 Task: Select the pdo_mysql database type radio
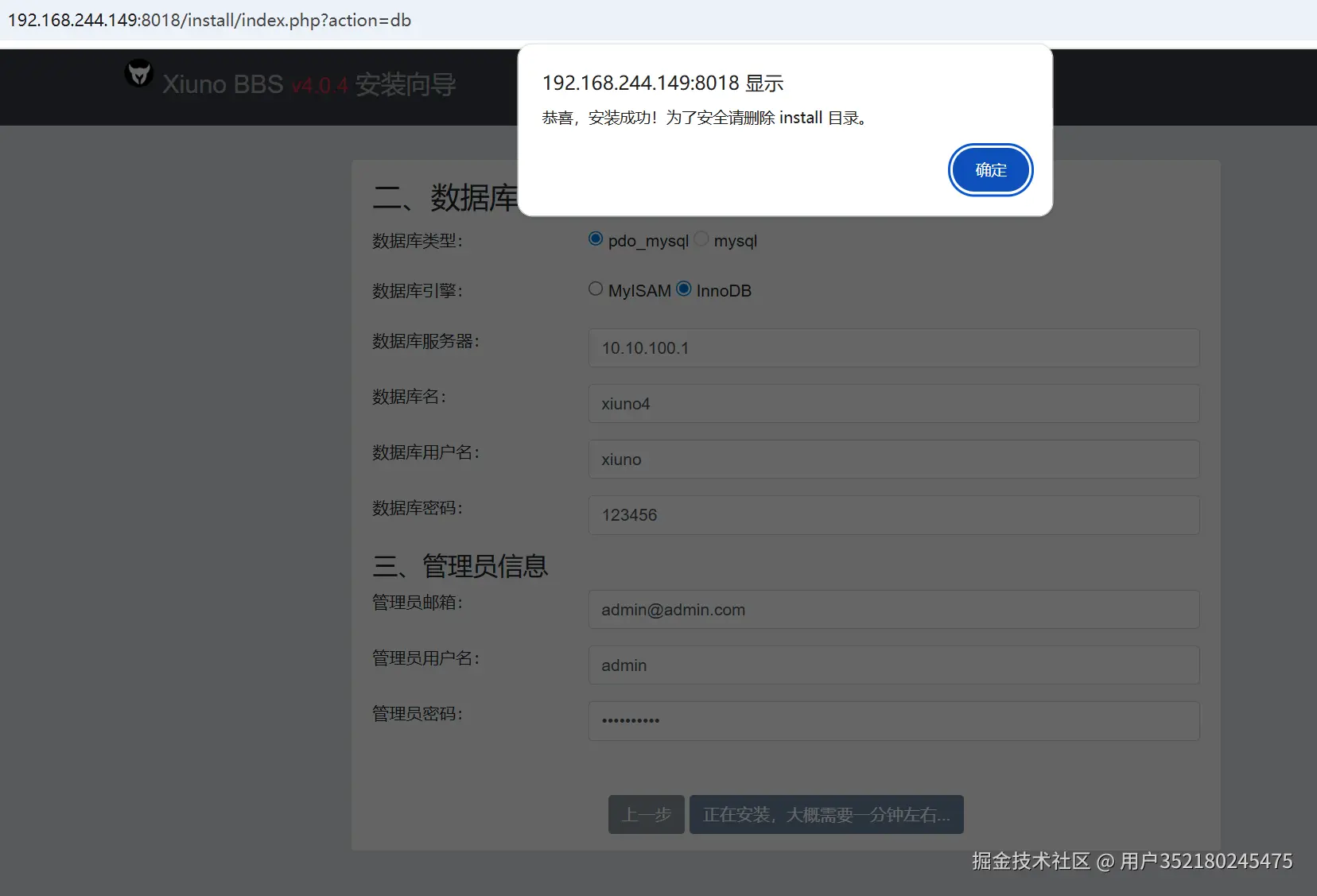pos(596,239)
